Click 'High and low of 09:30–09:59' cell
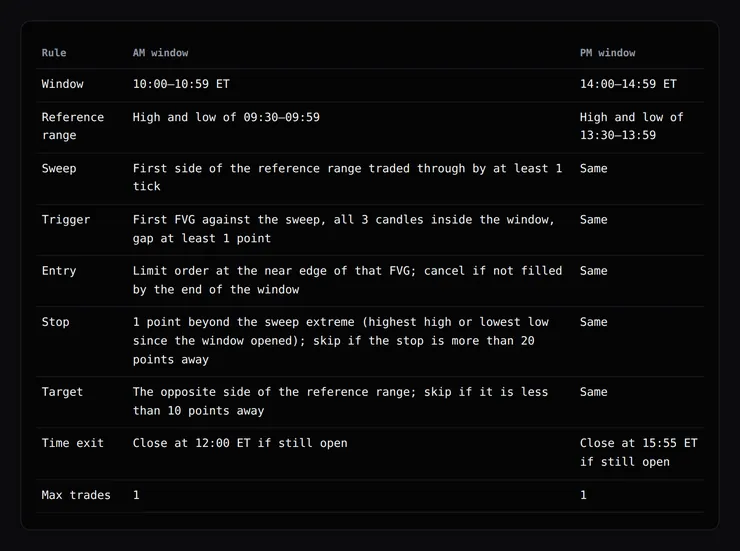Viewport: 740px width, 551px height. tap(226, 117)
